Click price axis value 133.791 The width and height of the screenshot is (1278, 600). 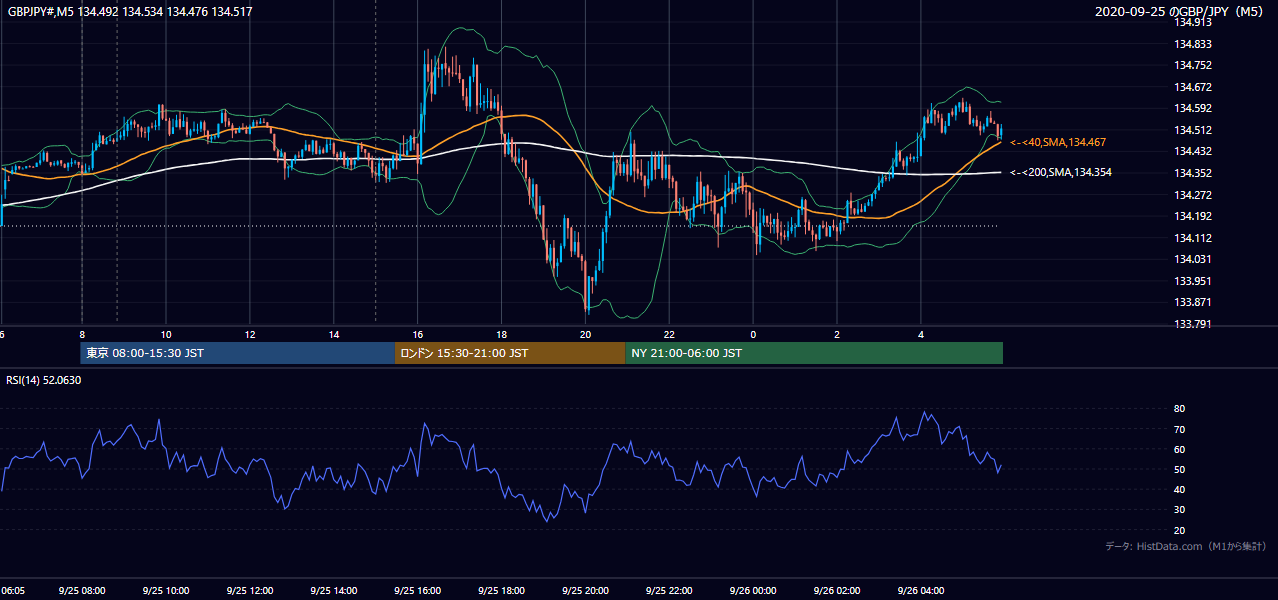point(1193,324)
